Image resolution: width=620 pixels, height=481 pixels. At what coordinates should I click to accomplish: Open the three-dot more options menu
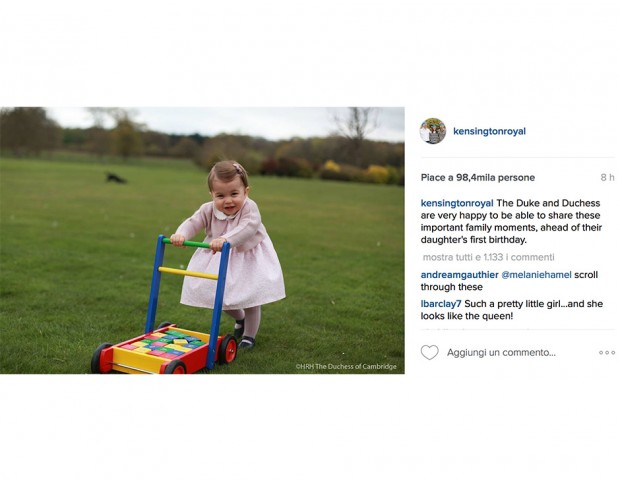pos(607,352)
